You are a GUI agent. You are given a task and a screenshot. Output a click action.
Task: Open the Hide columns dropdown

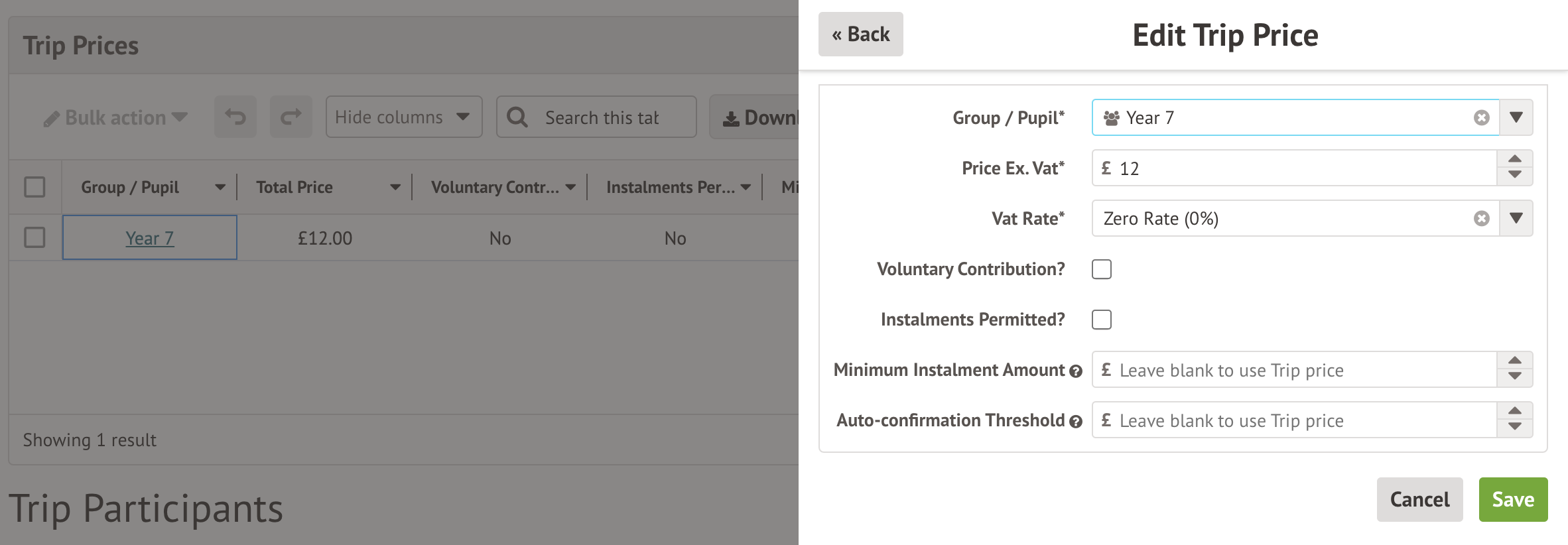pyautogui.click(x=403, y=117)
